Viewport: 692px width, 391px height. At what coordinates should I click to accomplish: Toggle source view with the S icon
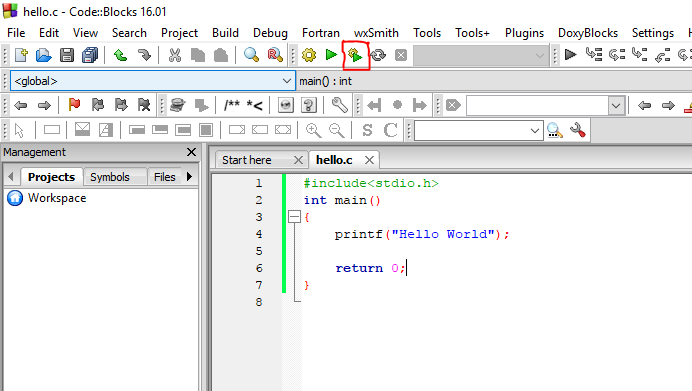pyautogui.click(x=367, y=130)
